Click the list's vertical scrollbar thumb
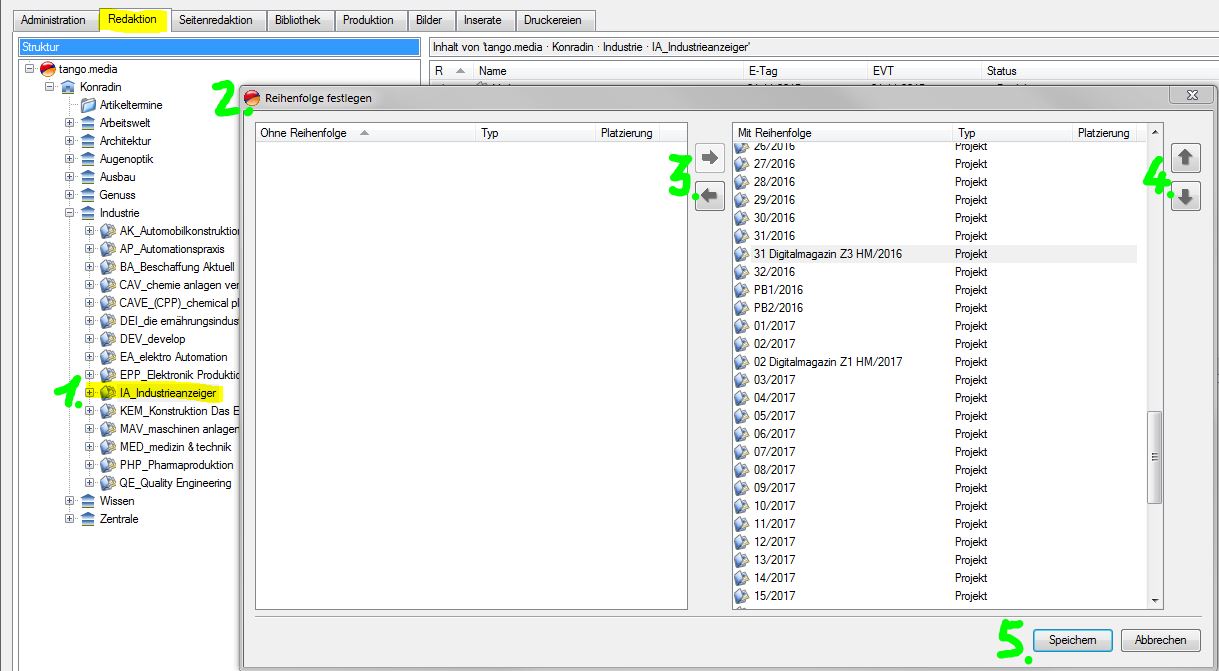 (x=1156, y=456)
